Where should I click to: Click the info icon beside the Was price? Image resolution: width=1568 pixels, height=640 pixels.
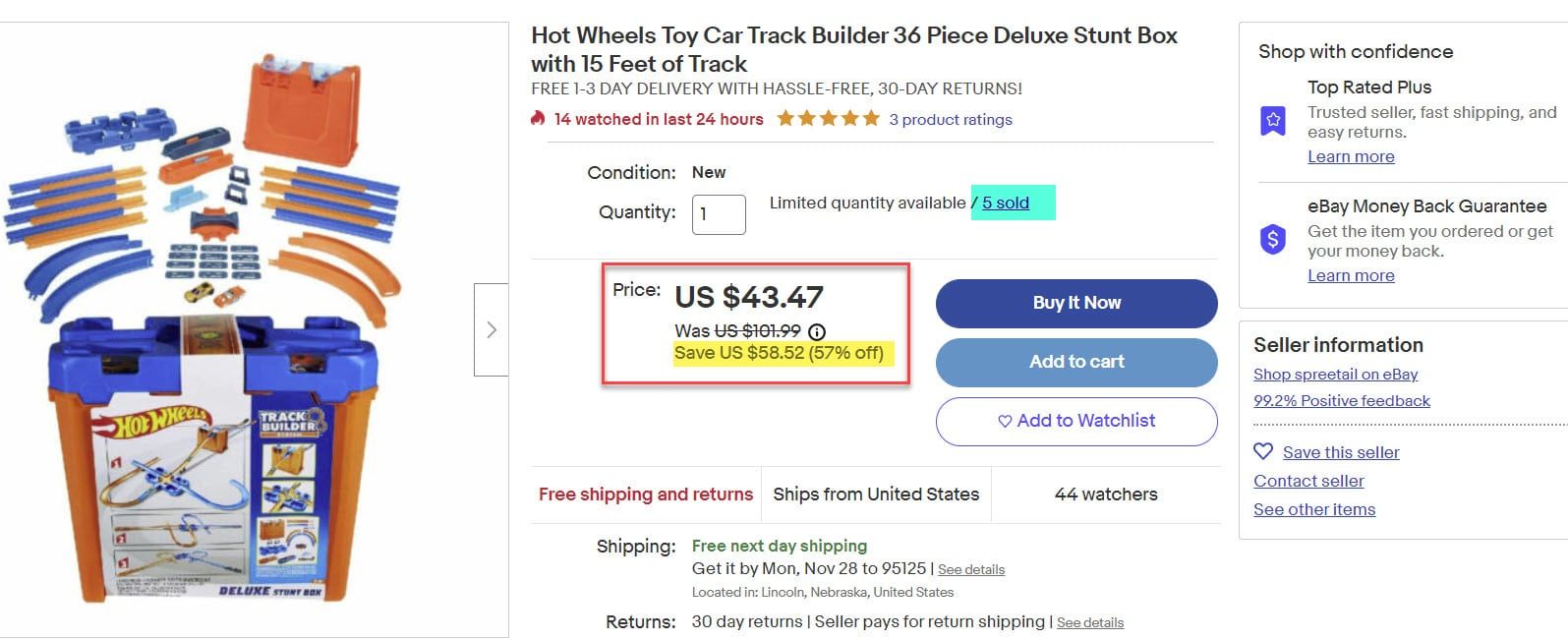[x=817, y=331]
